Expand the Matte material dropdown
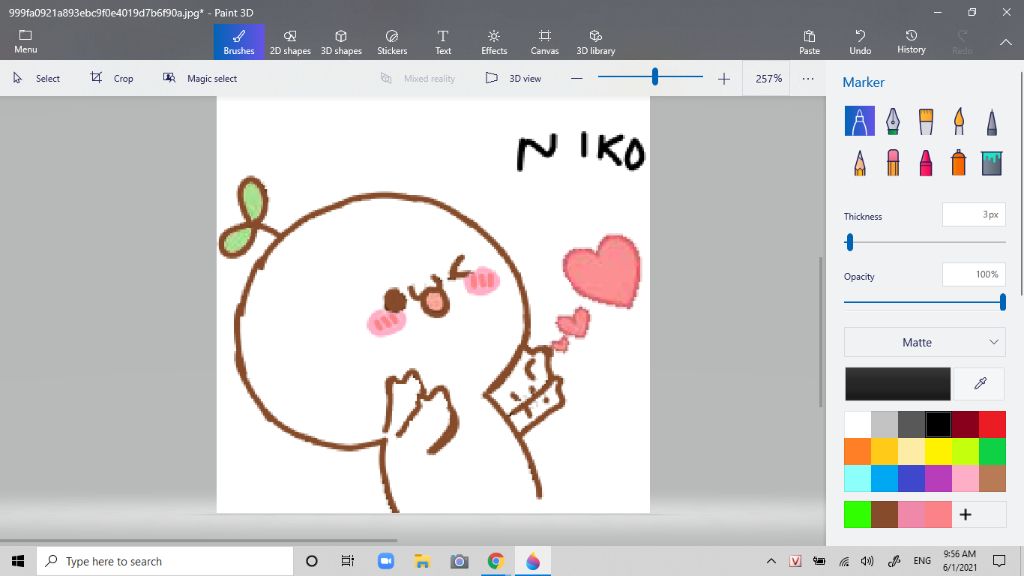This screenshot has width=1024, height=576. 925,342
